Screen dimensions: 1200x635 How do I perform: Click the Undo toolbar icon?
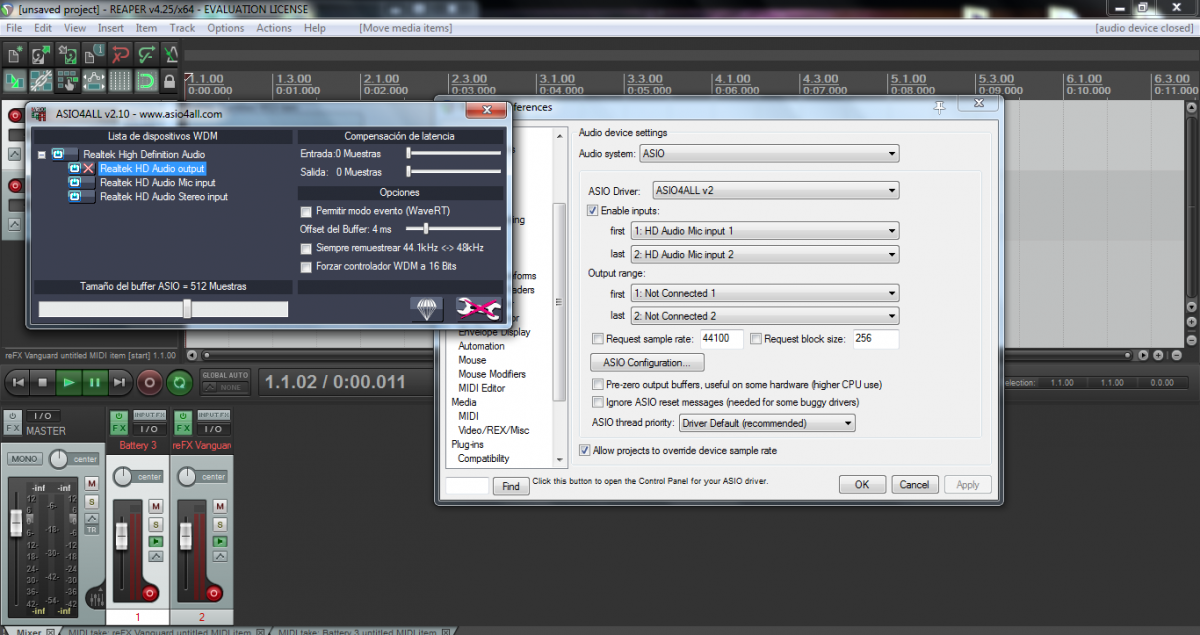pyautogui.click(x=120, y=53)
